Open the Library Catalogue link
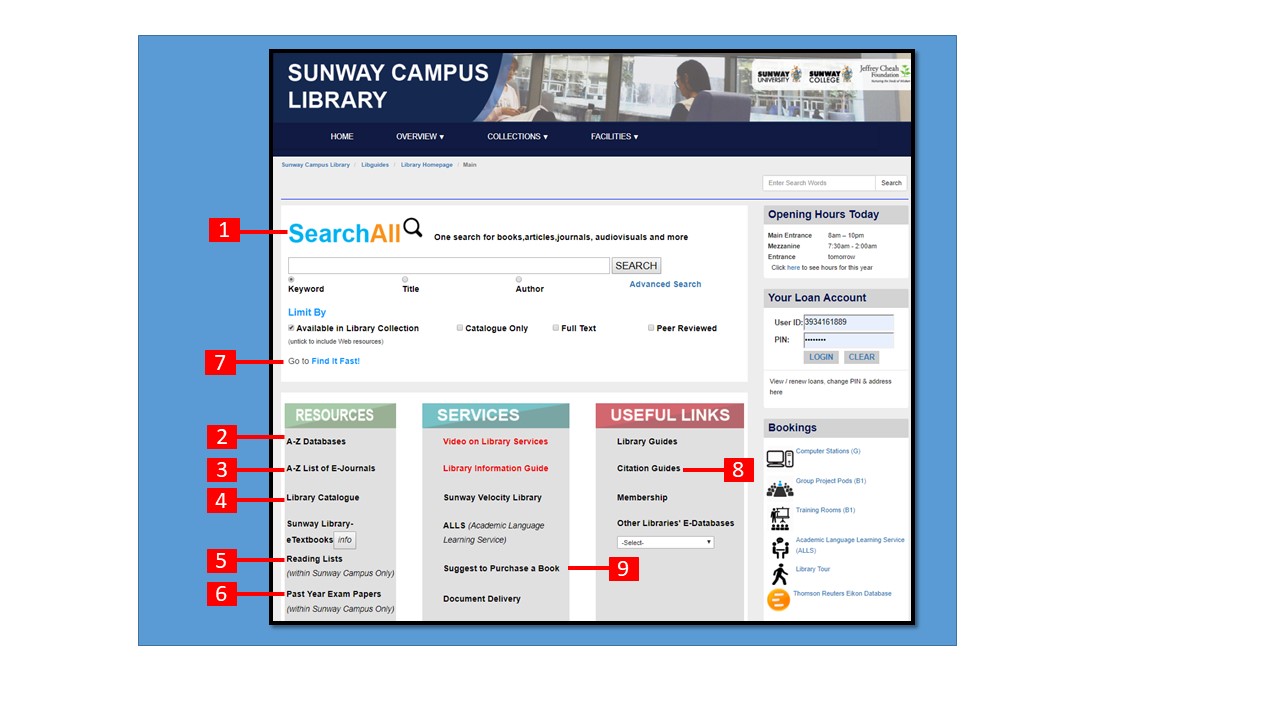The width and height of the screenshot is (1280, 720). tap(323, 497)
